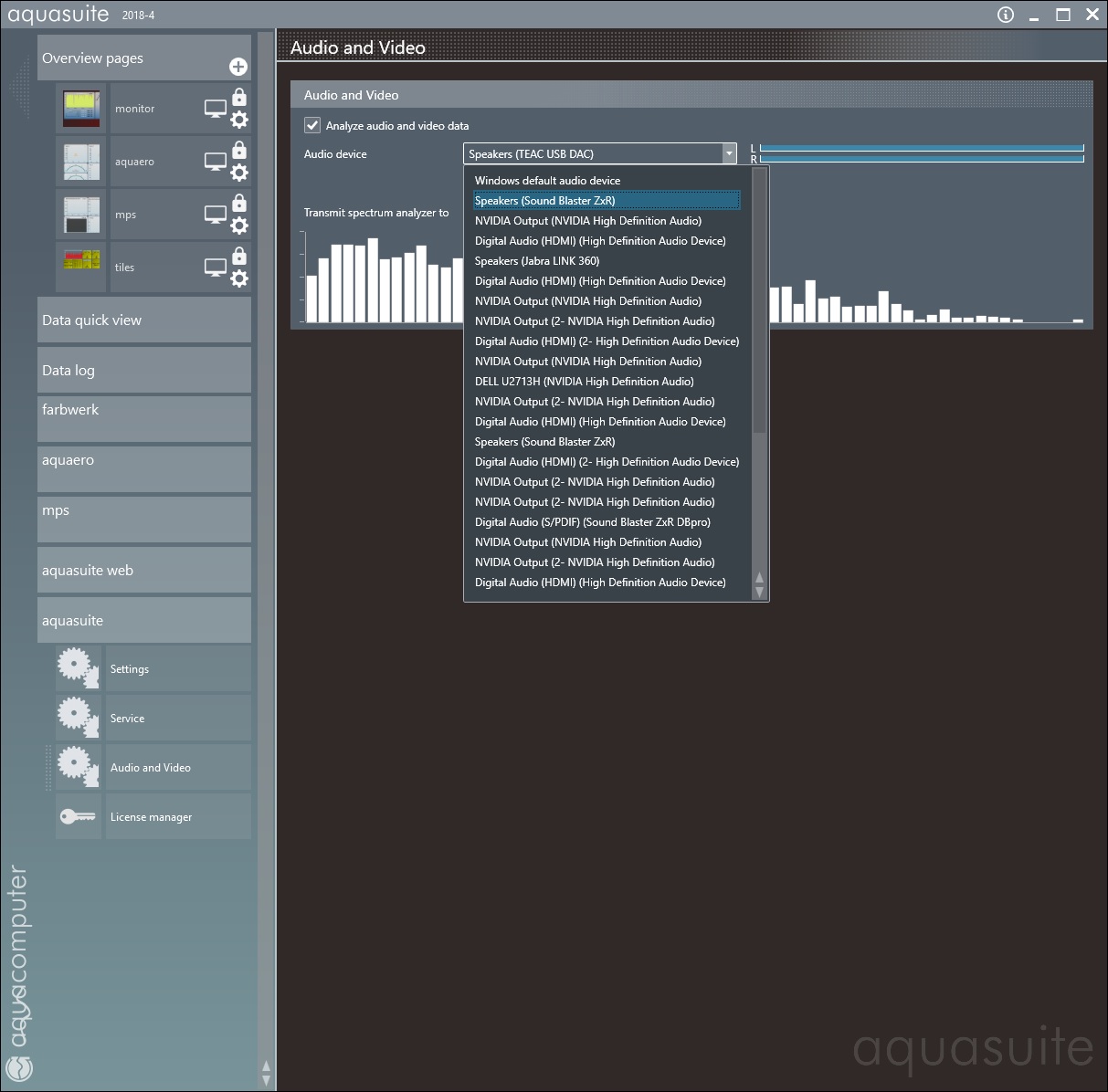Viewport: 1108px width, 1092px height.
Task: Click the Audio device label
Action: pyautogui.click(x=335, y=154)
